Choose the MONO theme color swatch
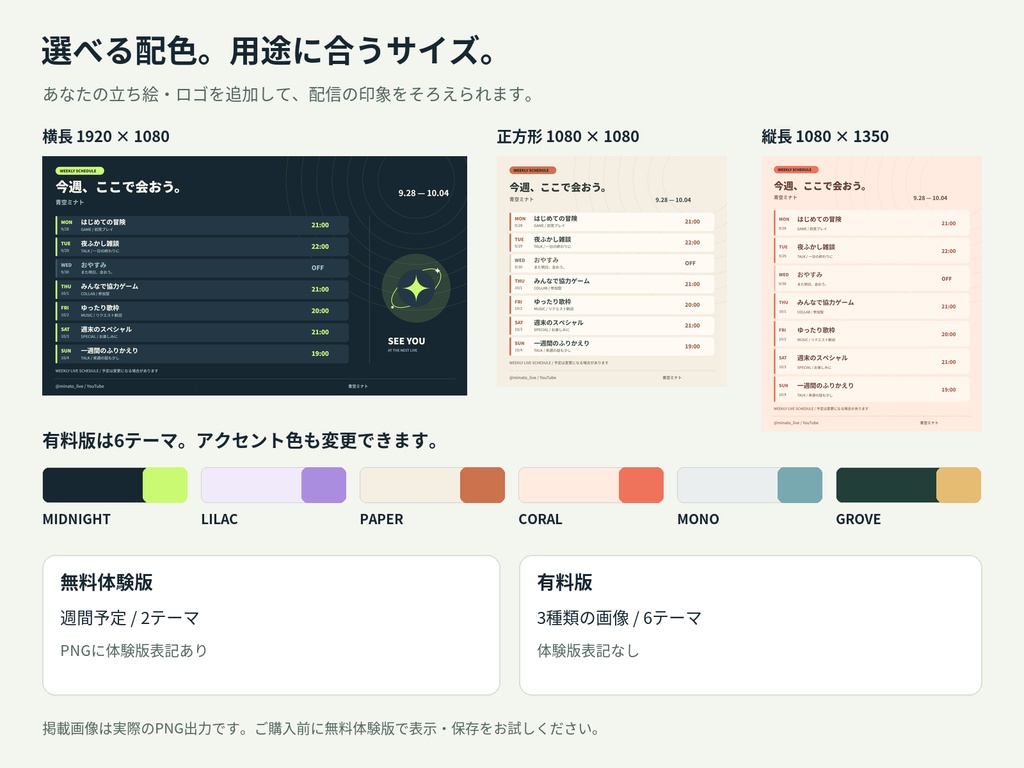The image size is (1024, 768). (x=750, y=485)
